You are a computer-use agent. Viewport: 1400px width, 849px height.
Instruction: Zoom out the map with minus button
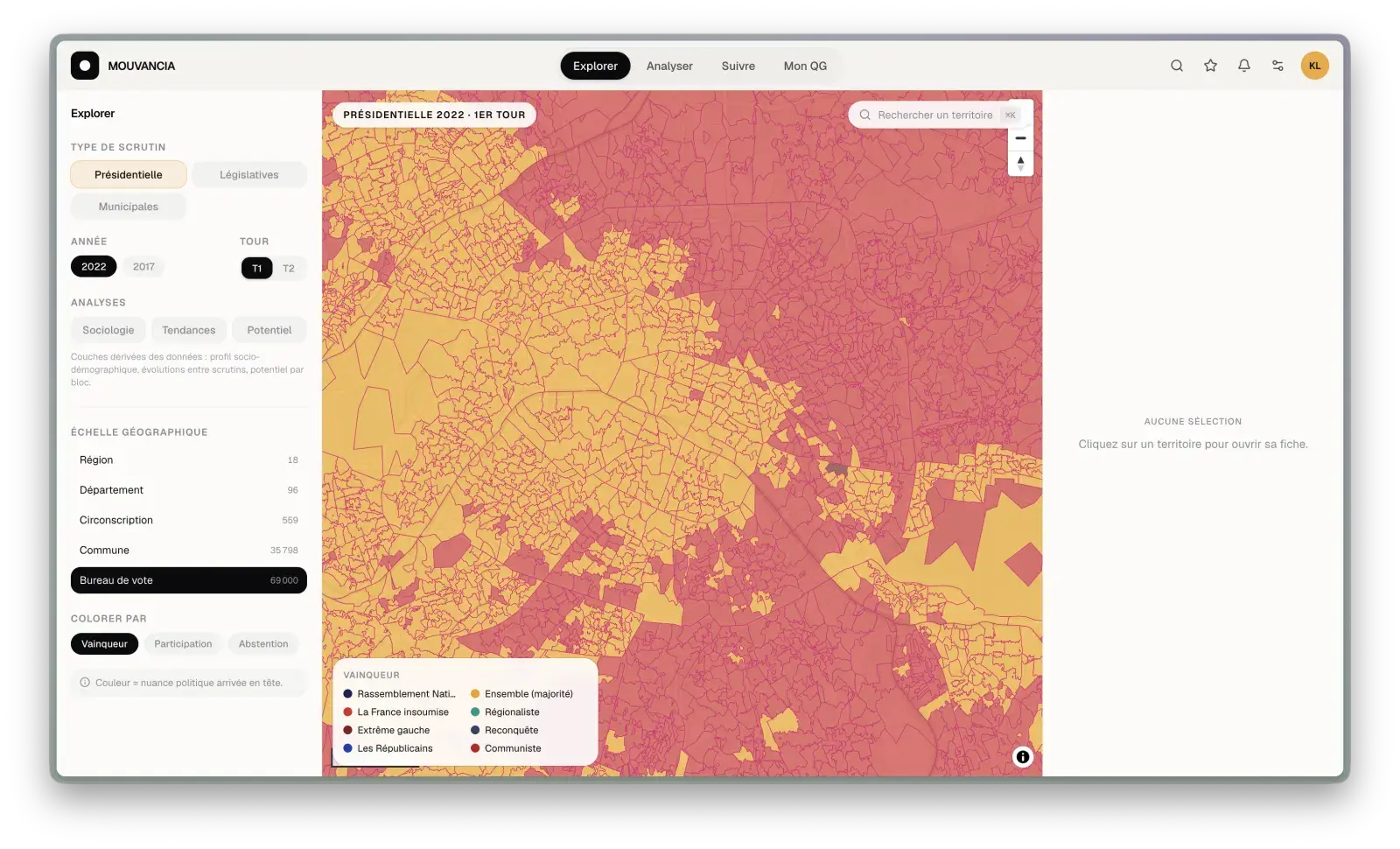click(x=1020, y=138)
